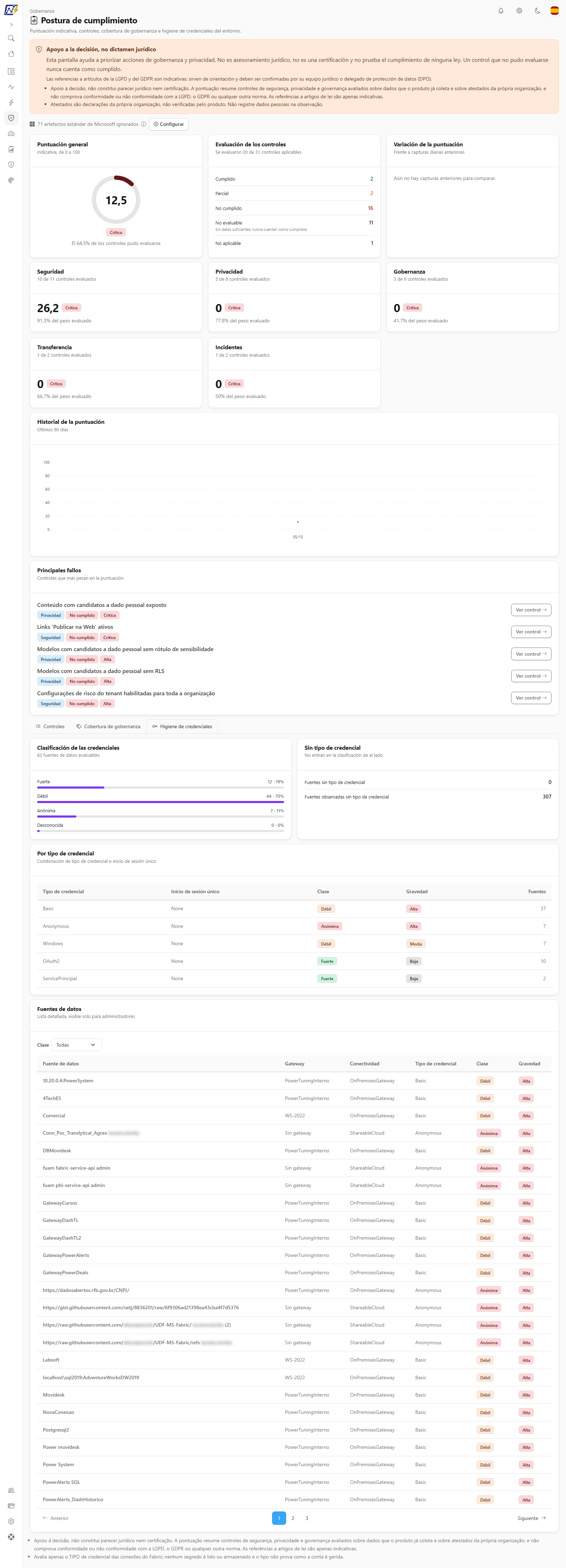The image size is (566, 1568).
Task: Select the GatewayPowerAlerts data source row
Action: 294,1256
